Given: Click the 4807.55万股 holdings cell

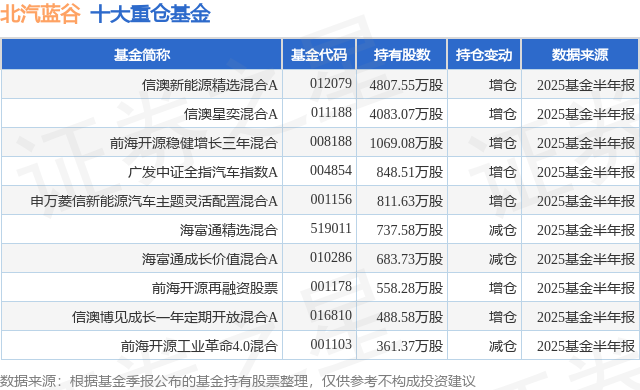Looking at the screenshot, I should 407,85.
